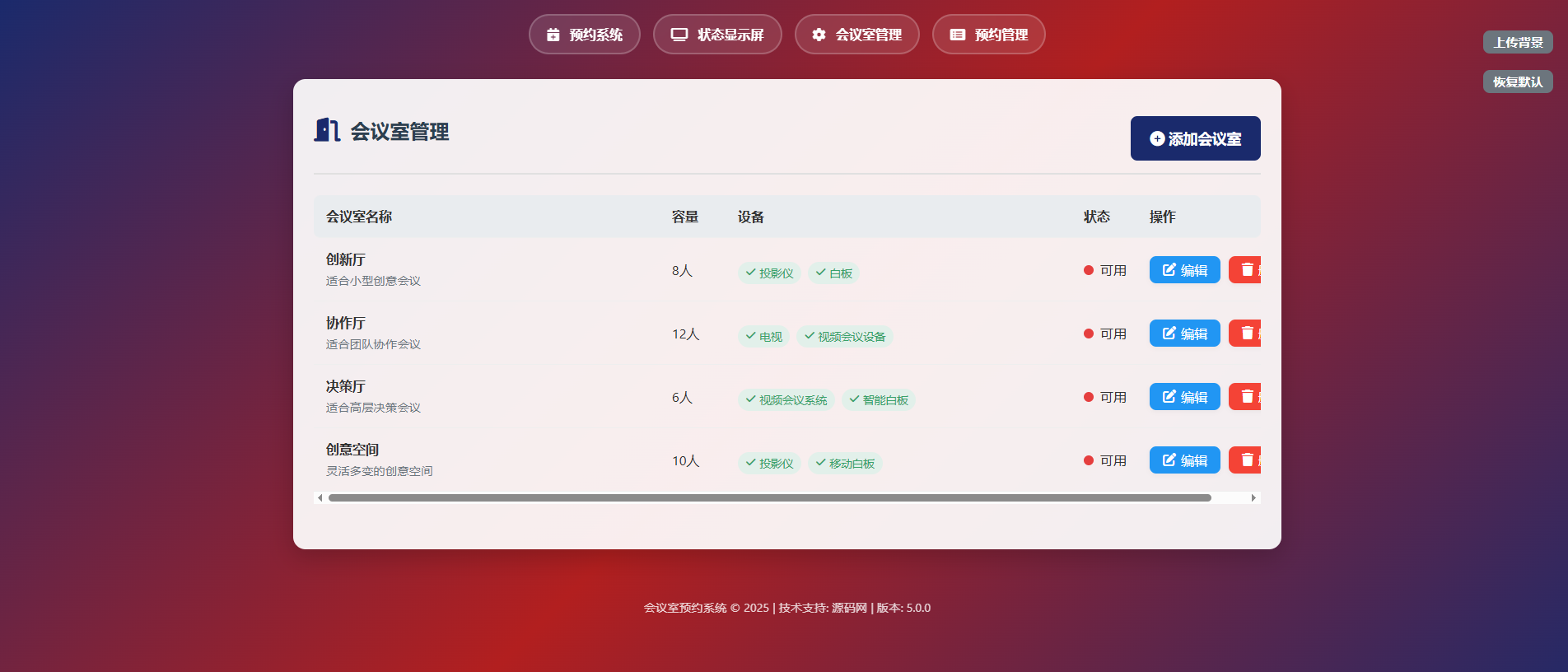Click the description 适合团队协作会议

point(373,344)
